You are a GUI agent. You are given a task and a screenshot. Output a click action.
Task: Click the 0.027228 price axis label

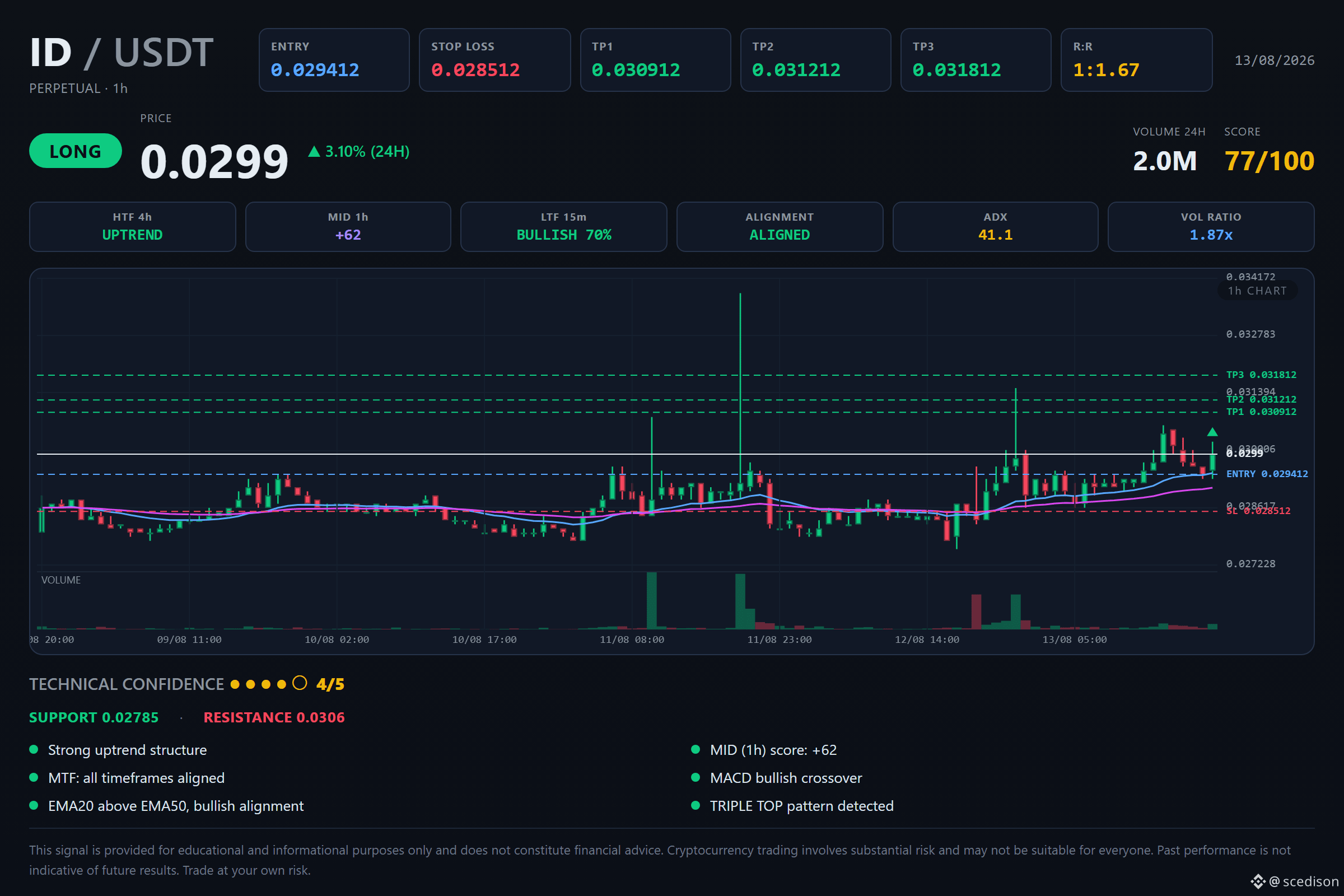click(1250, 564)
